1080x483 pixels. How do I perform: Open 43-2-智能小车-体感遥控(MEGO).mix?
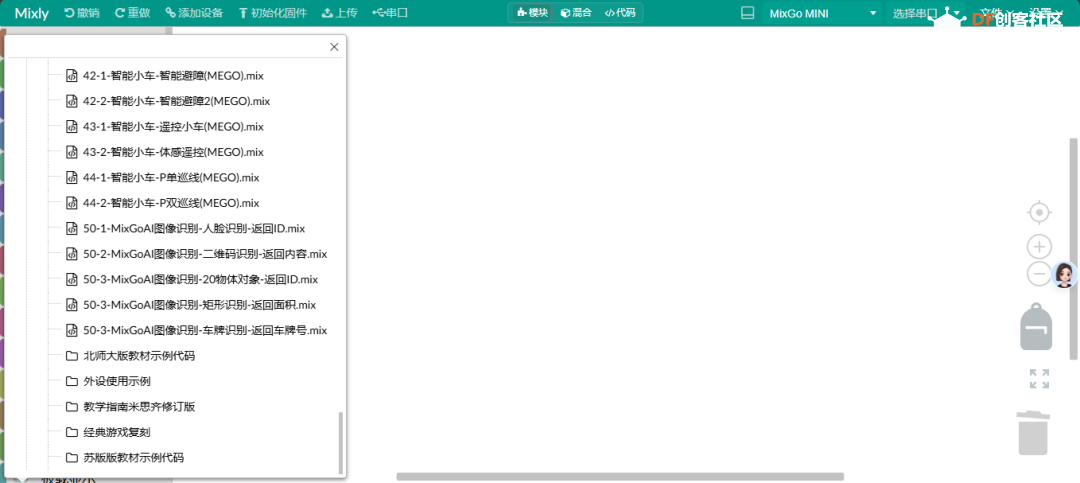coord(174,152)
